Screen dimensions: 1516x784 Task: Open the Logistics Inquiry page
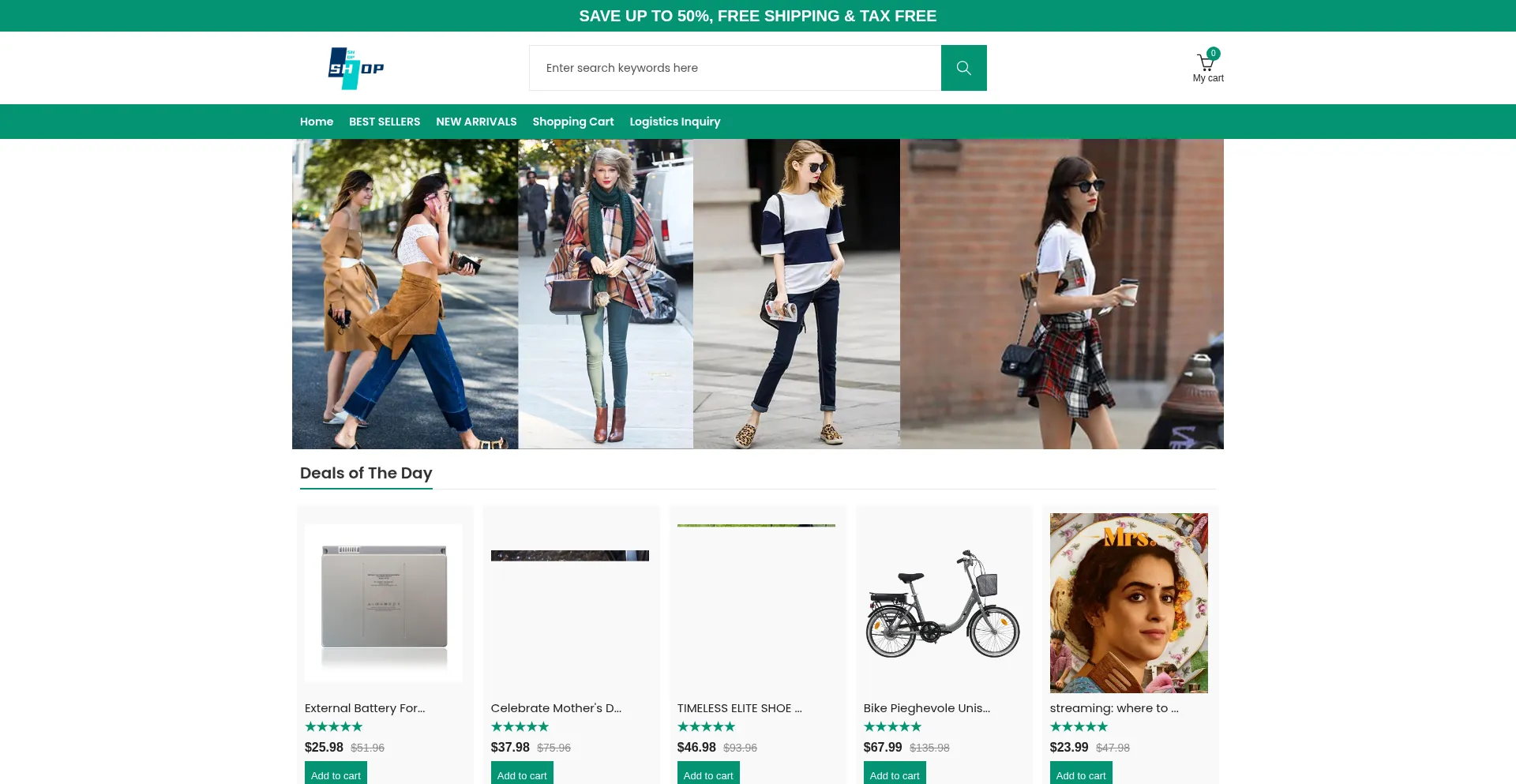pyautogui.click(x=674, y=122)
